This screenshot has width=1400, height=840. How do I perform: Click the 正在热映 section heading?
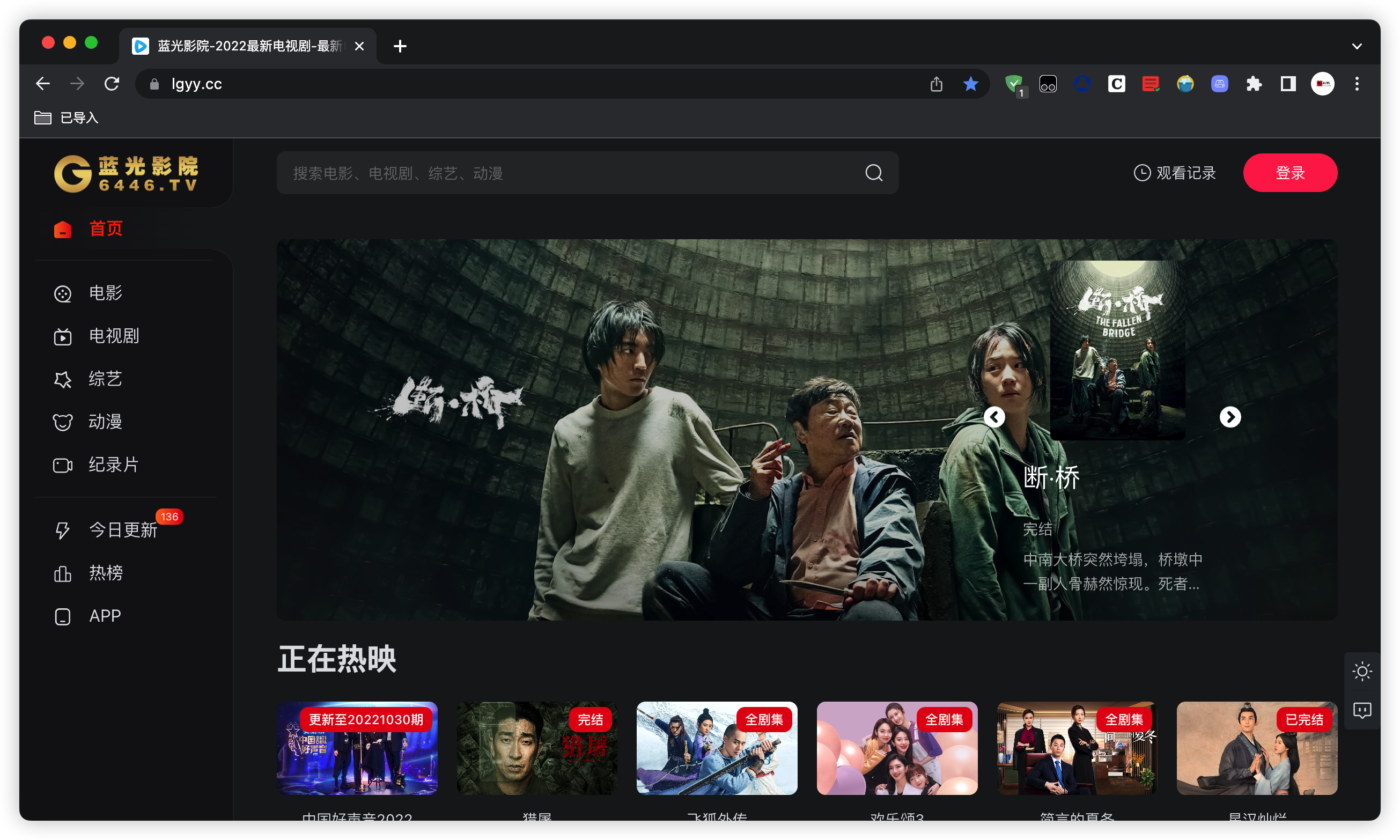[x=337, y=659]
